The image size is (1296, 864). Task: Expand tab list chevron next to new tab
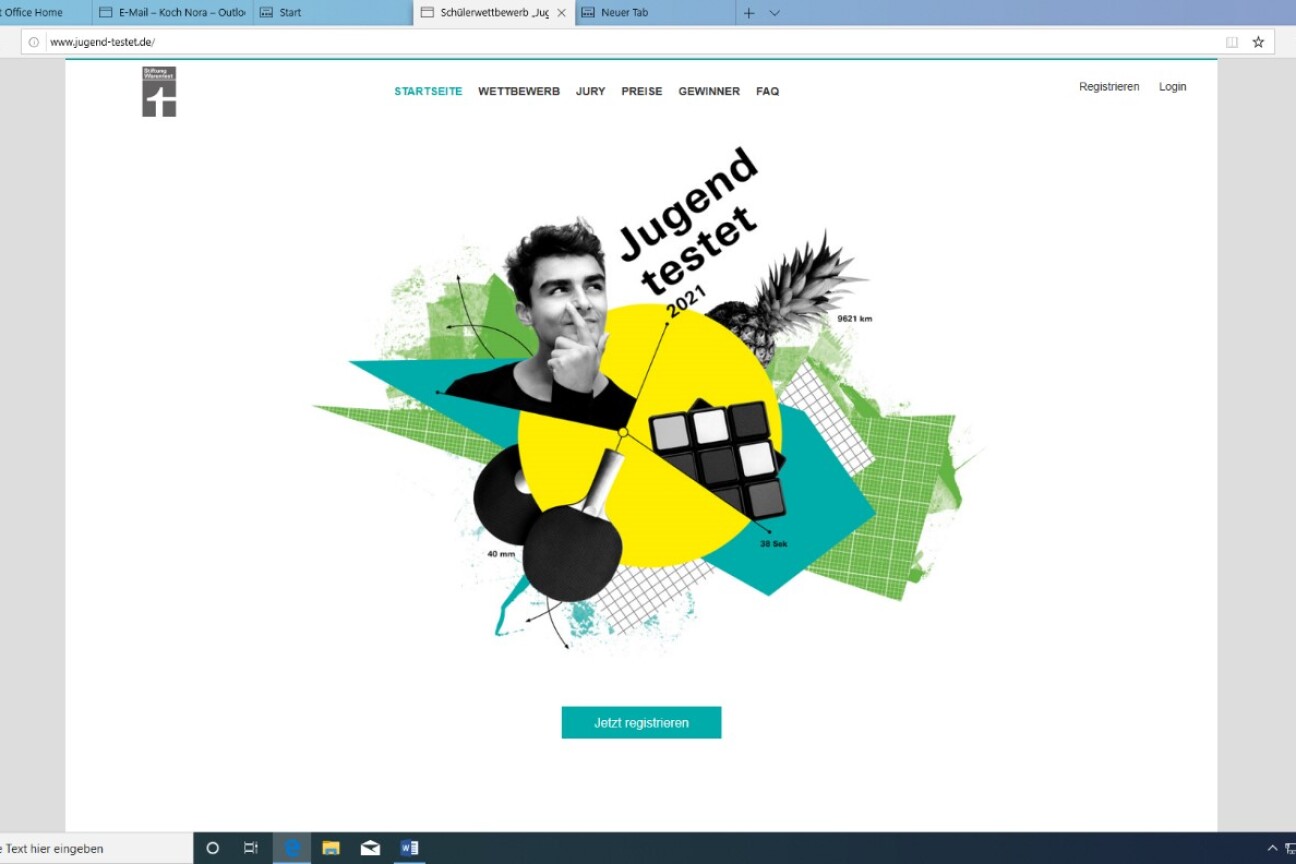(774, 13)
